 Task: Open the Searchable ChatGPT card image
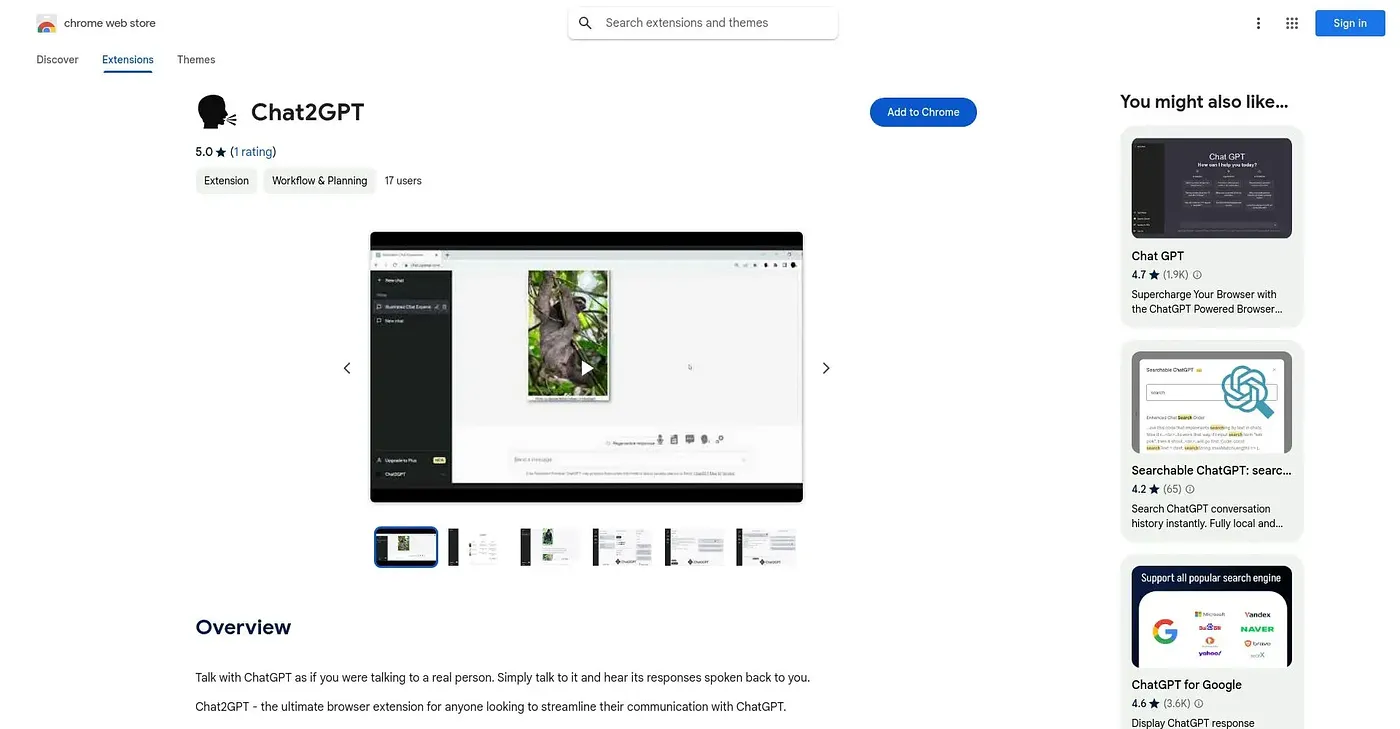(x=1211, y=402)
